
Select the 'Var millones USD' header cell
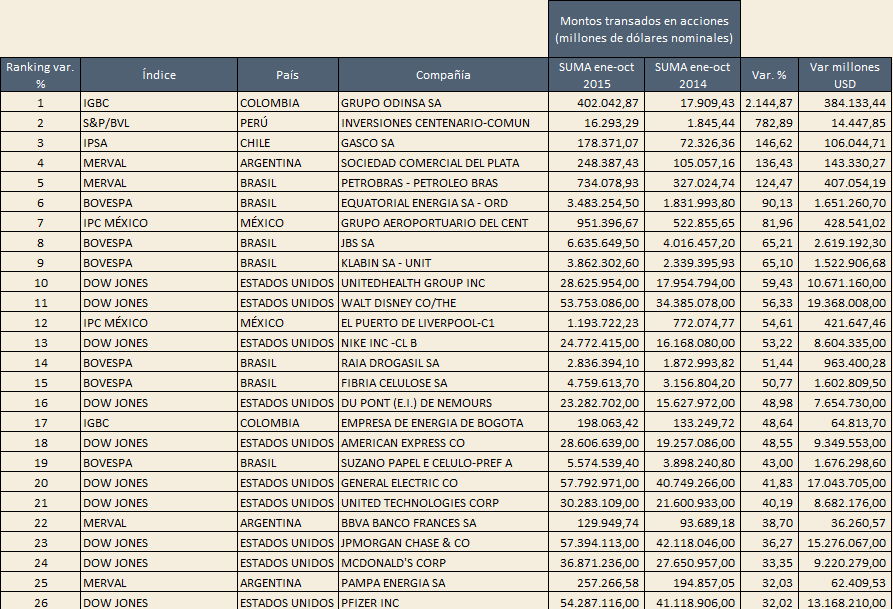pyautogui.click(x=845, y=75)
